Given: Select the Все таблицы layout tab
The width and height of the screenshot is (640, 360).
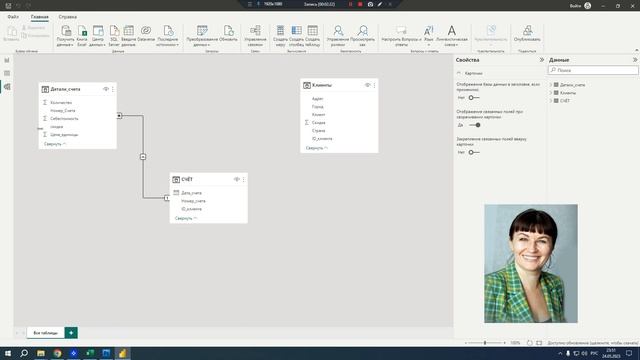Looking at the screenshot, I should [x=45, y=333].
